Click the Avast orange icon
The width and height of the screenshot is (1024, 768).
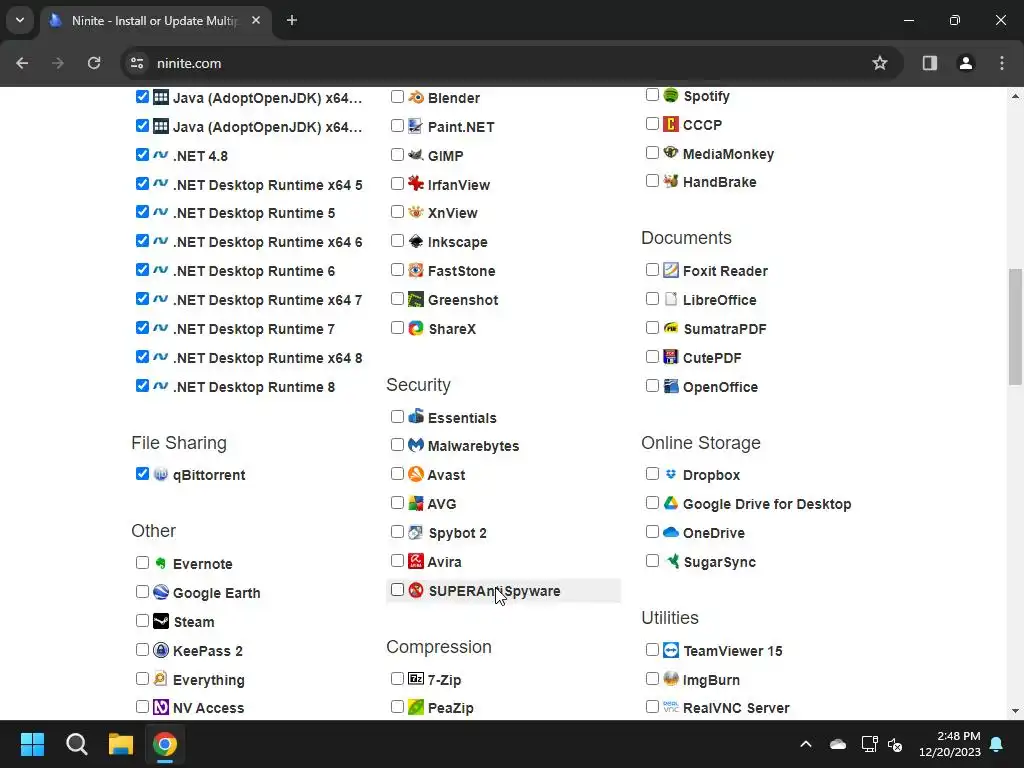click(x=416, y=473)
